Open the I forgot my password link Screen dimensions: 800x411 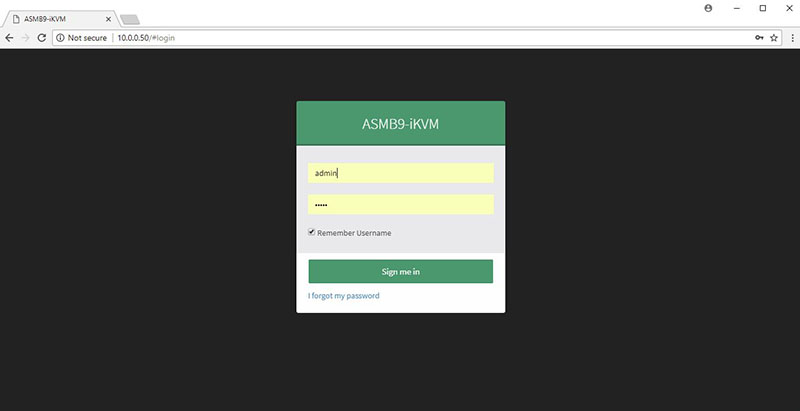tap(344, 296)
